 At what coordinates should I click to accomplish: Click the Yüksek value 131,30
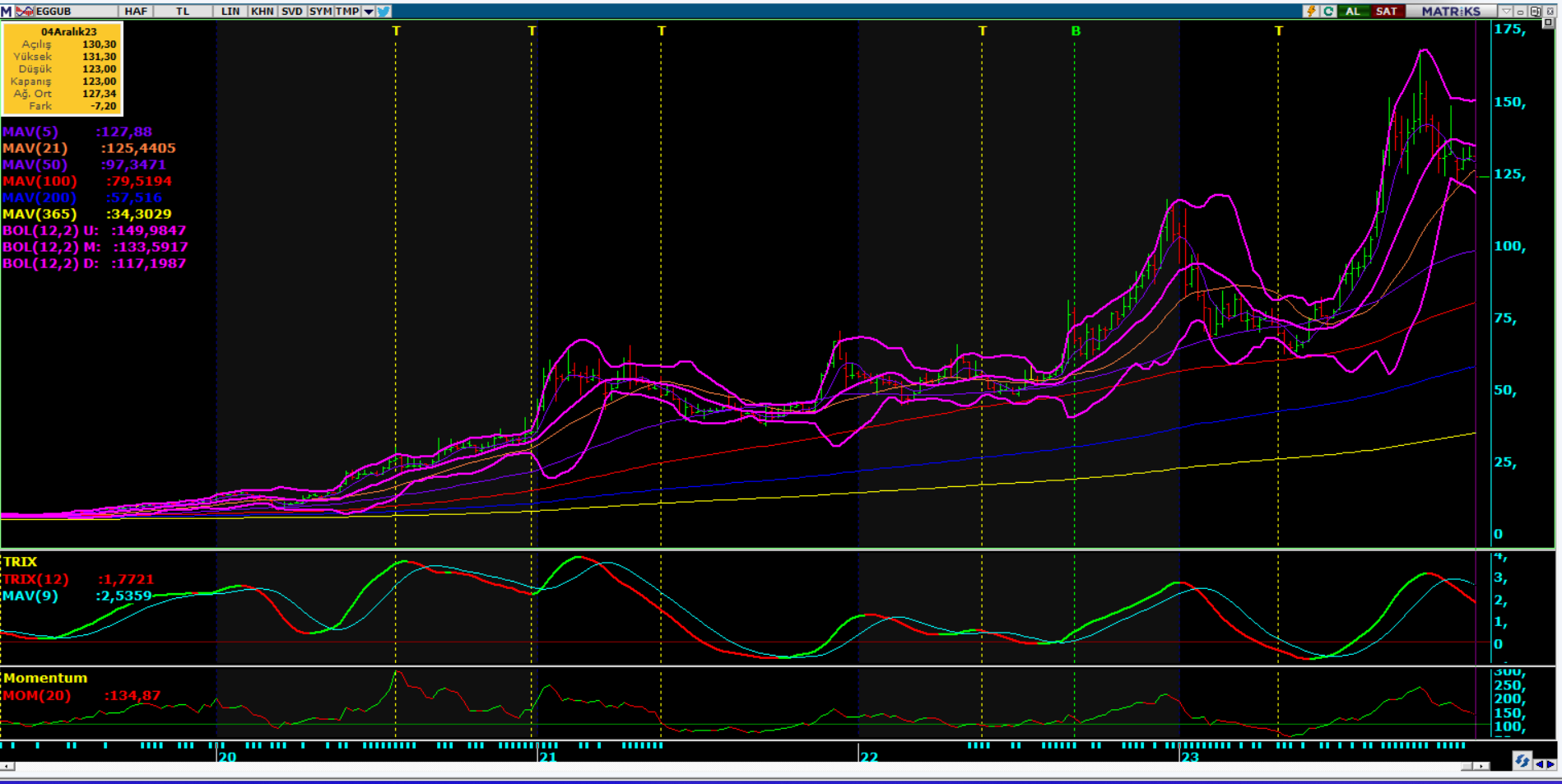click(x=100, y=57)
